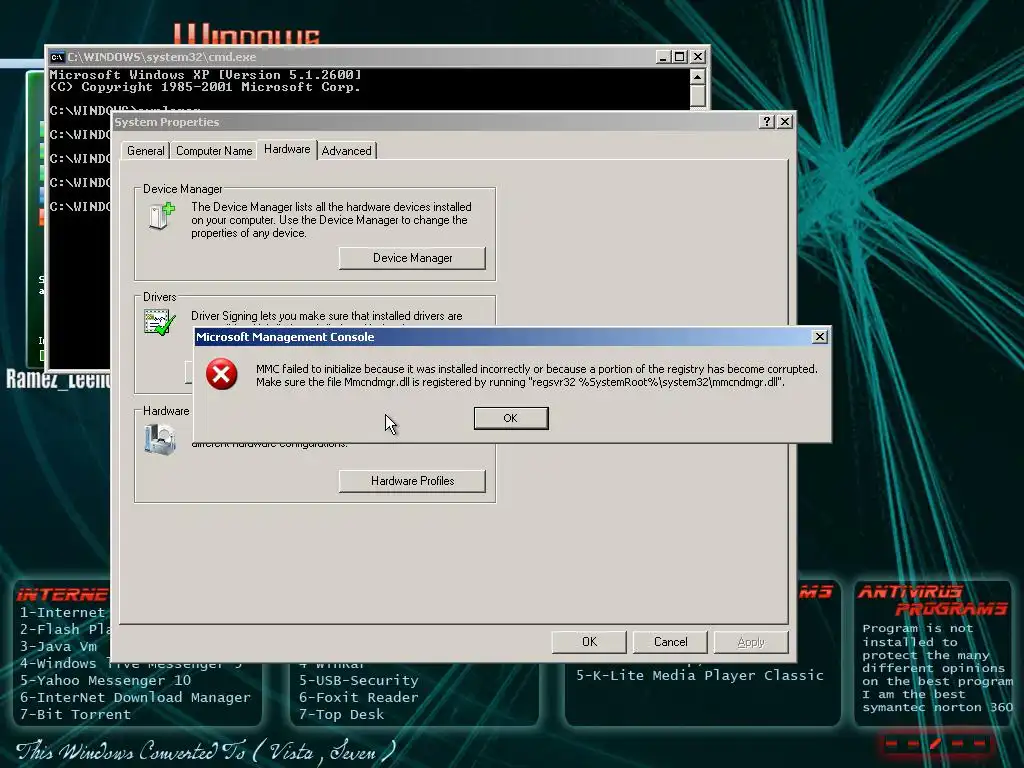The image size is (1024, 768).
Task: Open Device Manager from System Properties
Action: point(412,258)
